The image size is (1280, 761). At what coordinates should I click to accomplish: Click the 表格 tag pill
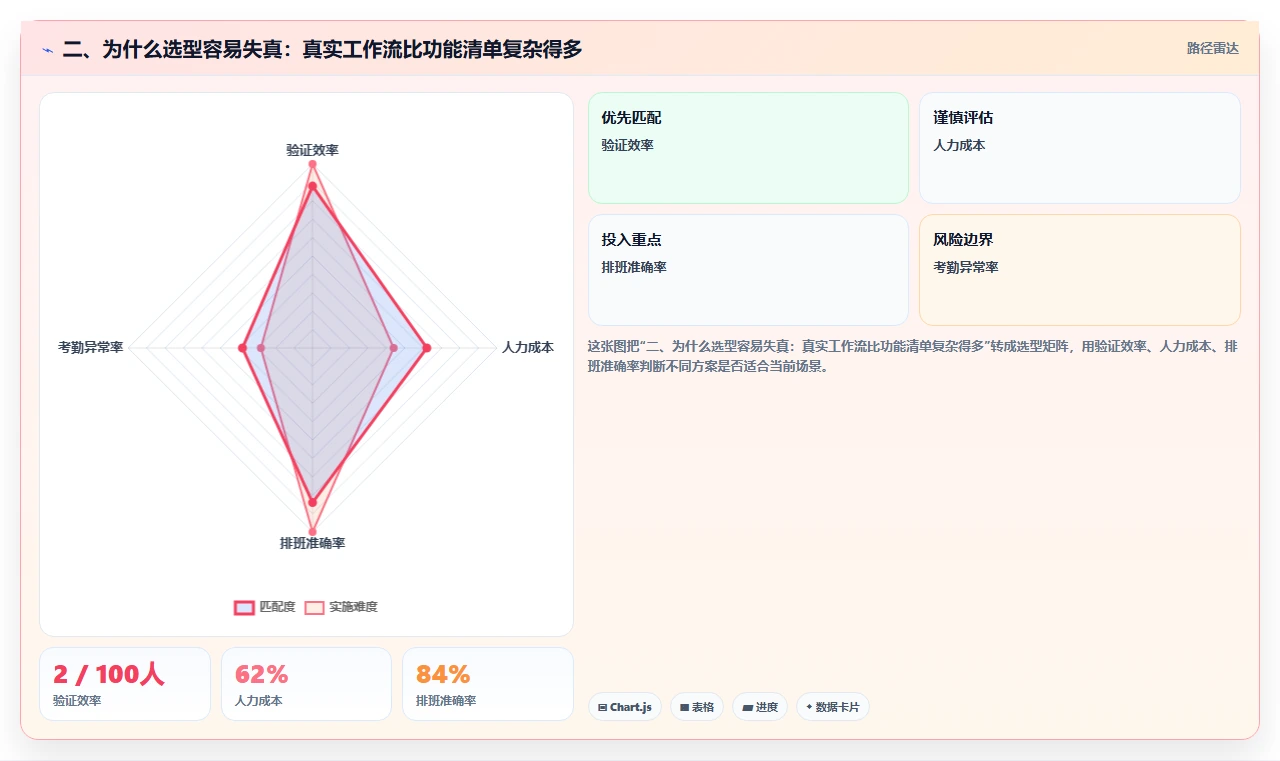[697, 707]
